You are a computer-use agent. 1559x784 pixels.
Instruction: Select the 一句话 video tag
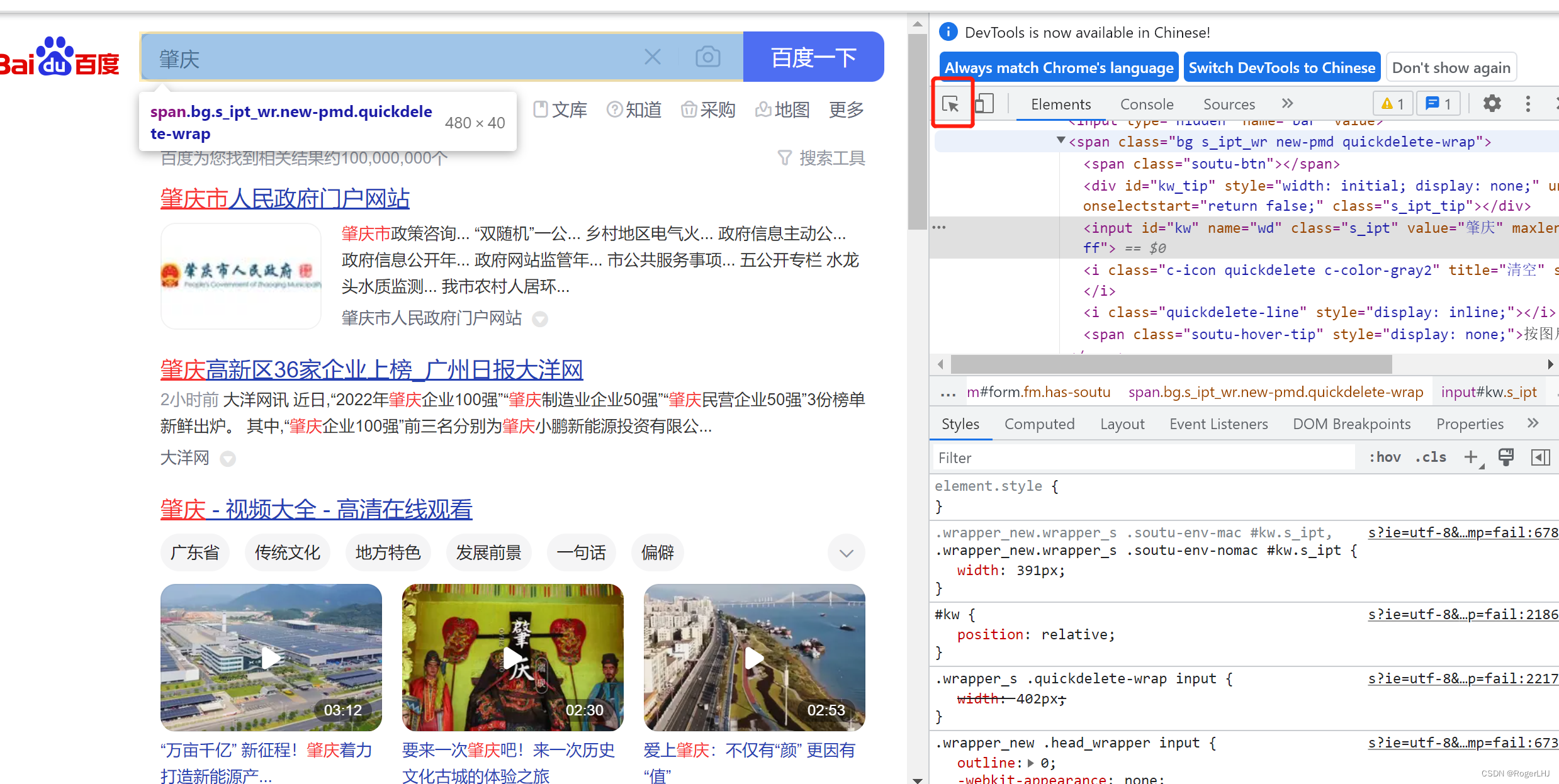tap(582, 552)
